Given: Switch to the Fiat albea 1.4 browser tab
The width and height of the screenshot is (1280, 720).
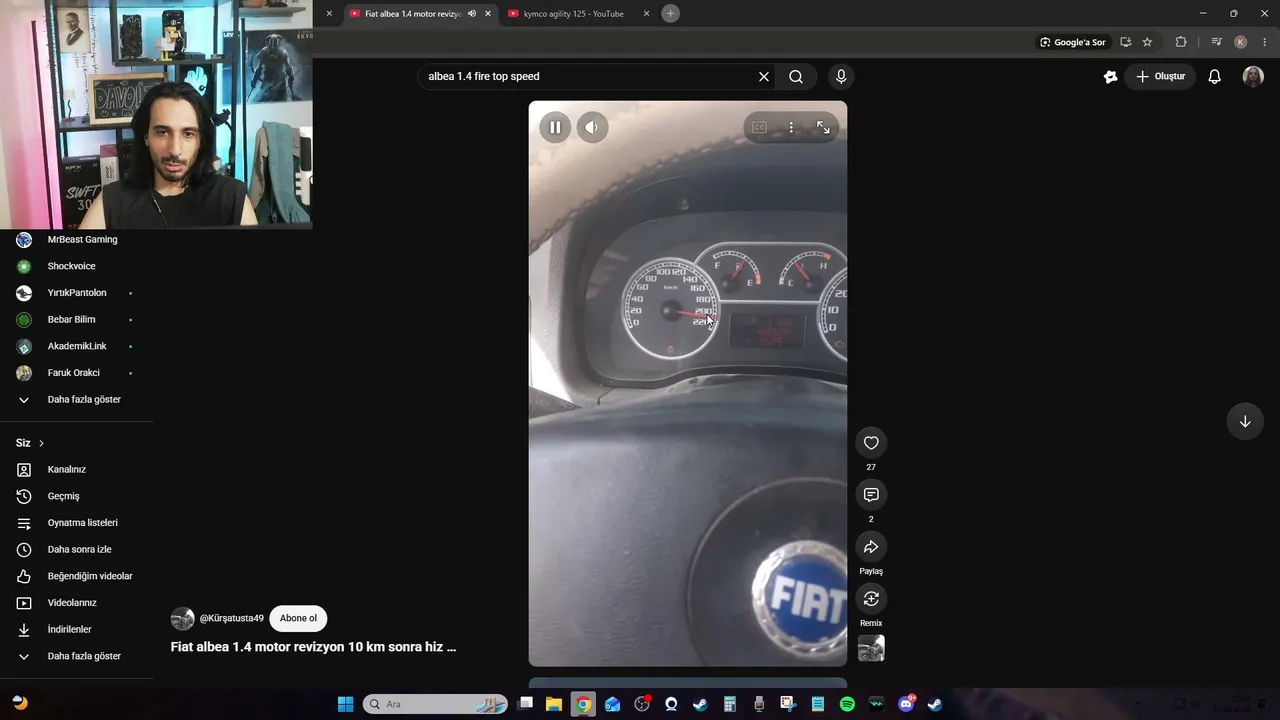Looking at the screenshot, I should 412,14.
